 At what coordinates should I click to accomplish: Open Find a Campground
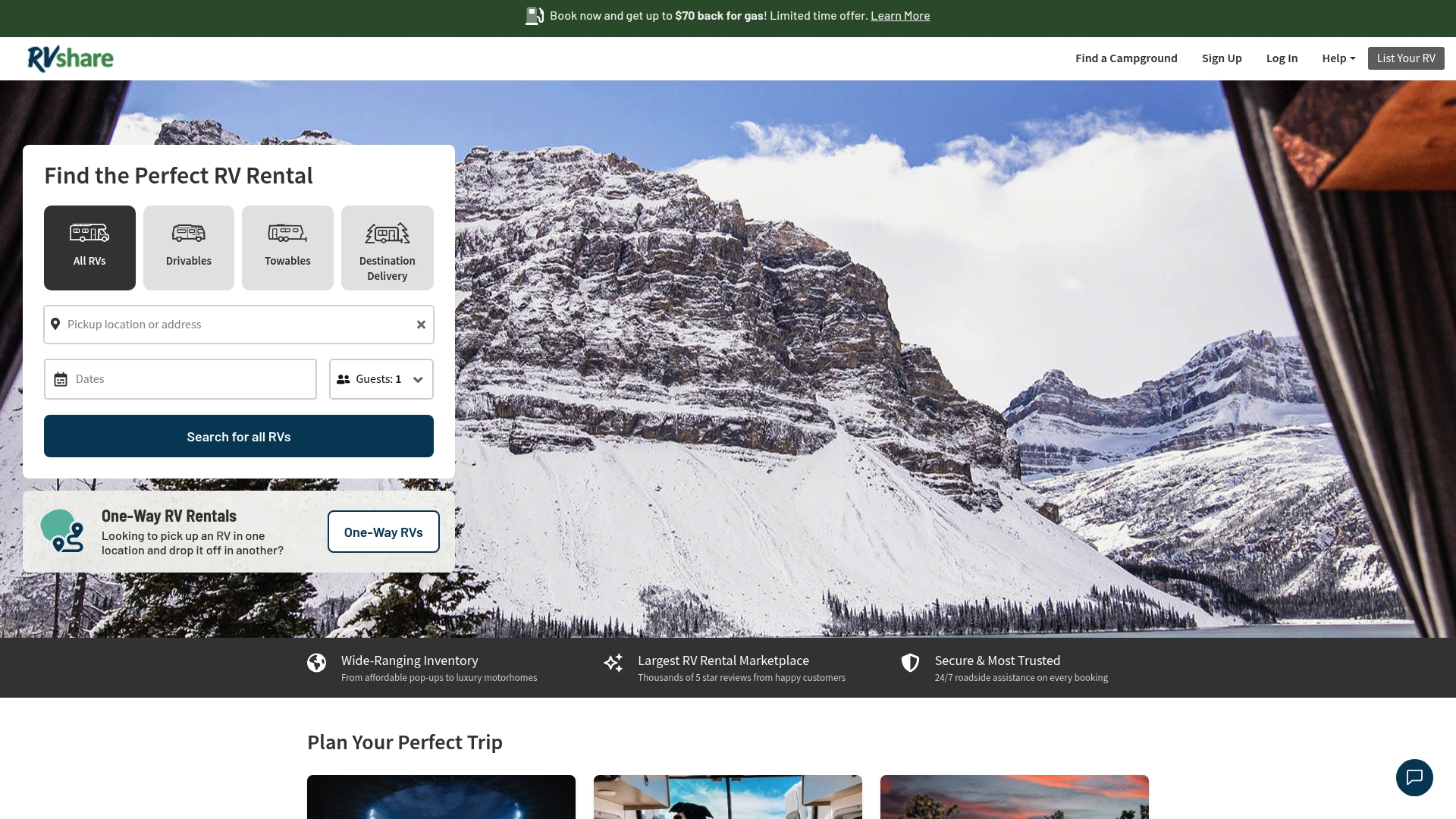point(1126,58)
